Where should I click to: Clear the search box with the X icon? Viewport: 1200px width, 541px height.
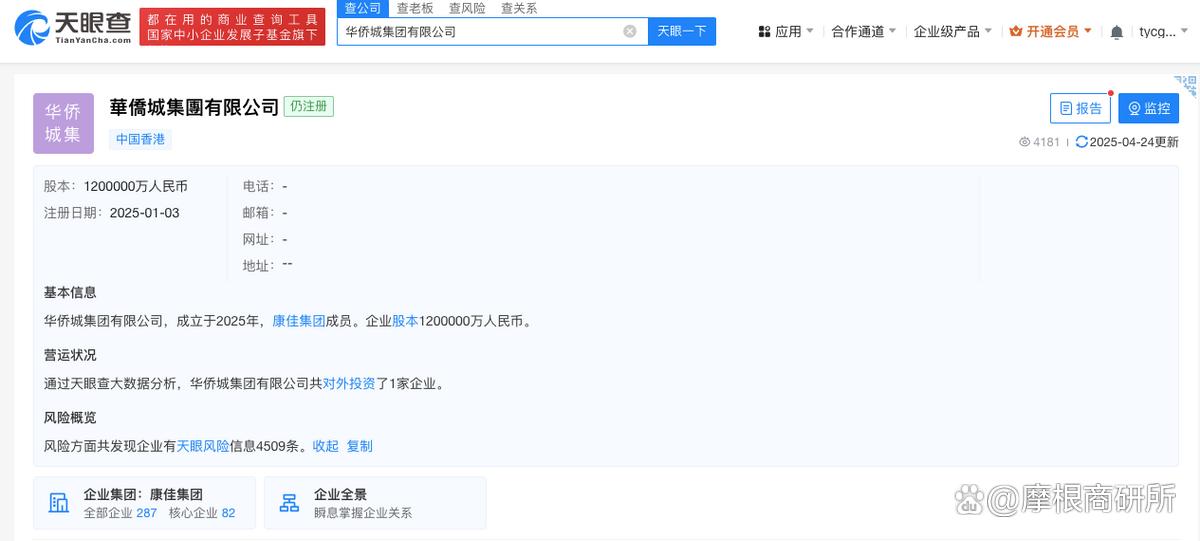[630, 31]
